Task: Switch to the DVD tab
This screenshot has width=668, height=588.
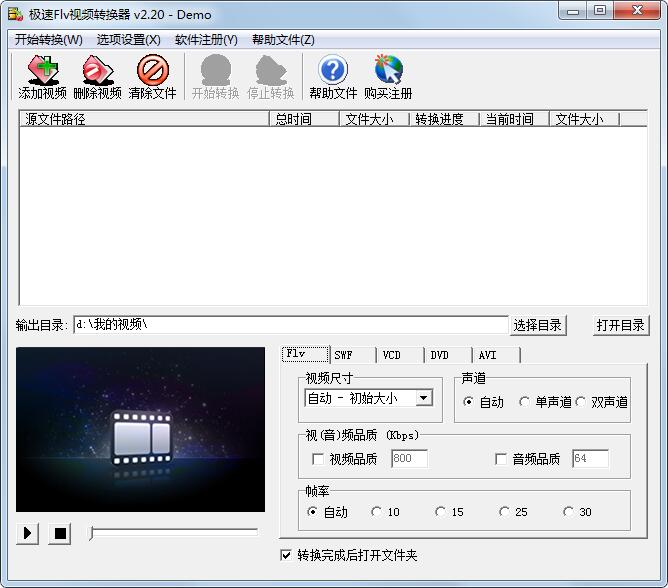Action: coord(448,355)
